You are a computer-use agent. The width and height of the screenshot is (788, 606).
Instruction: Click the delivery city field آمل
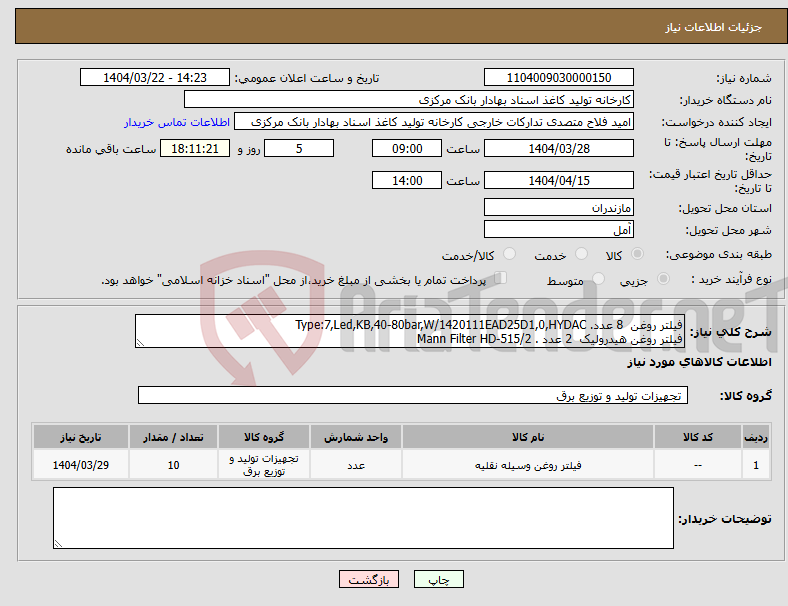[558, 229]
